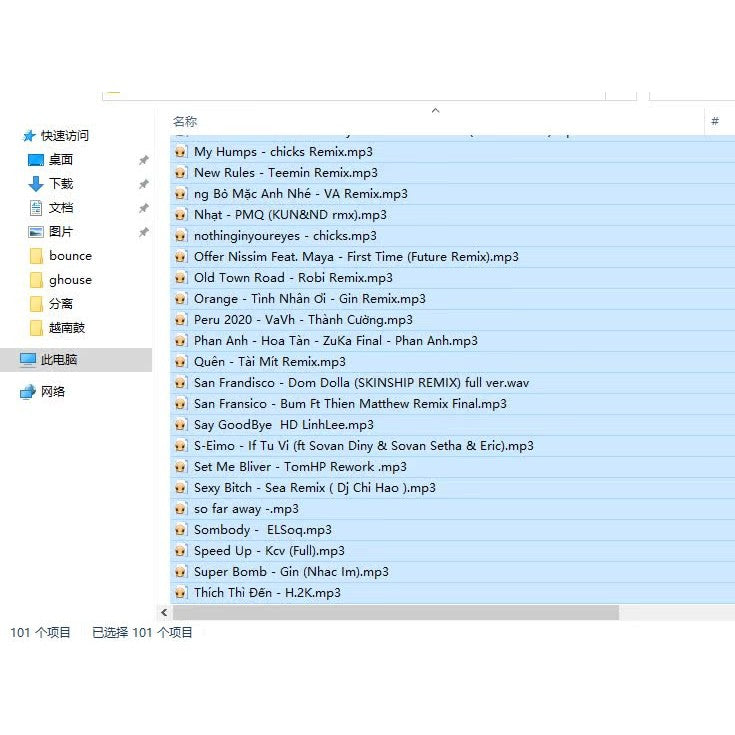
Task: Click audio icon of Say GoodBye file
Action: click(180, 425)
